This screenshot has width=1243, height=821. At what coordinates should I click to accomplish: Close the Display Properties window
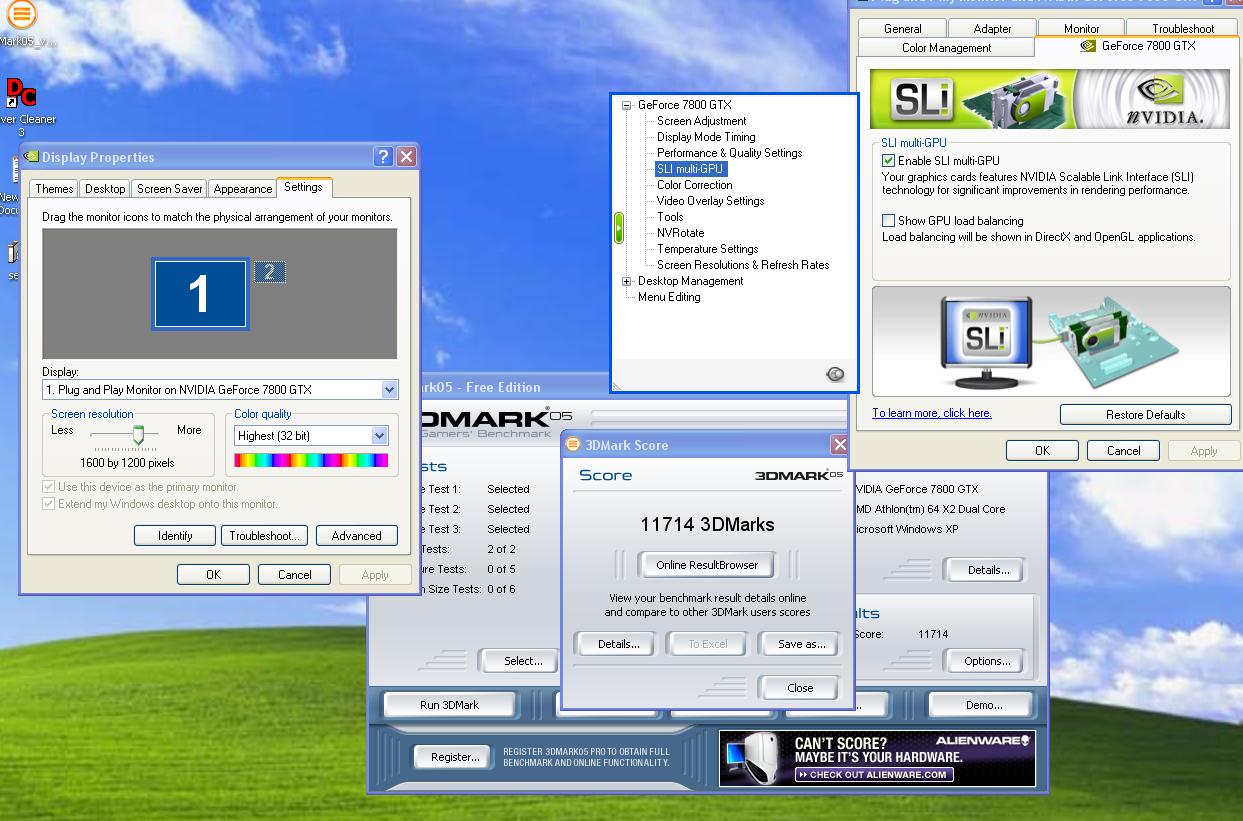click(406, 156)
